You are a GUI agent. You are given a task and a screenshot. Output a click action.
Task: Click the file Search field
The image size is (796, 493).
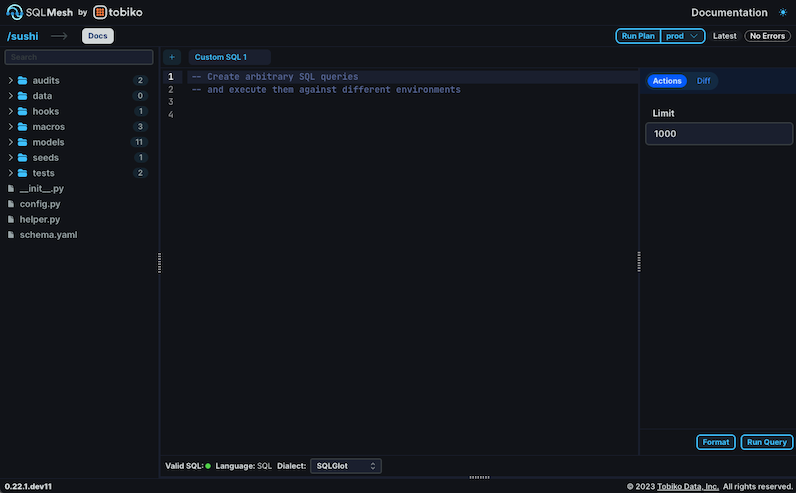tap(79, 57)
